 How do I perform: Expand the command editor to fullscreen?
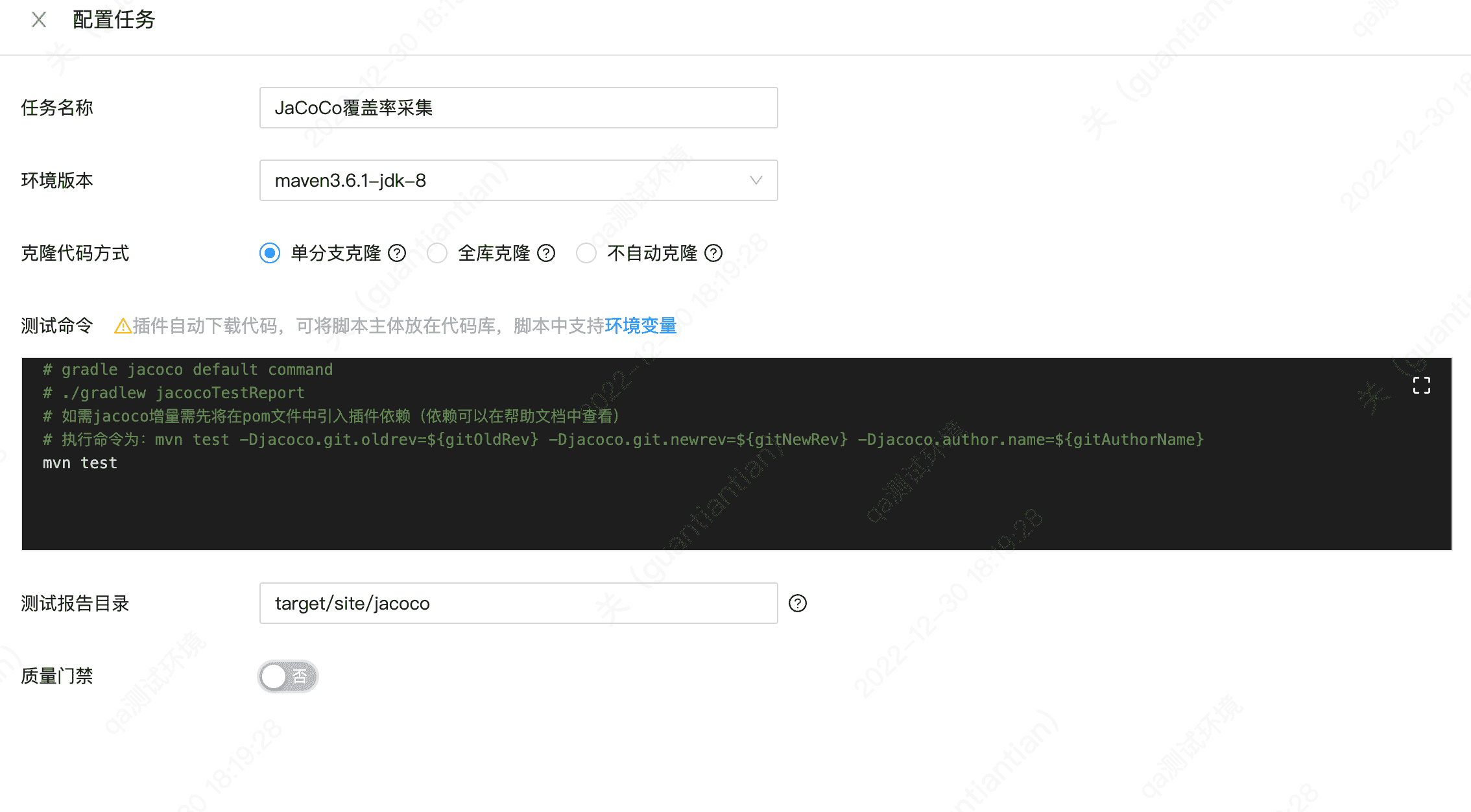(1421, 385)
